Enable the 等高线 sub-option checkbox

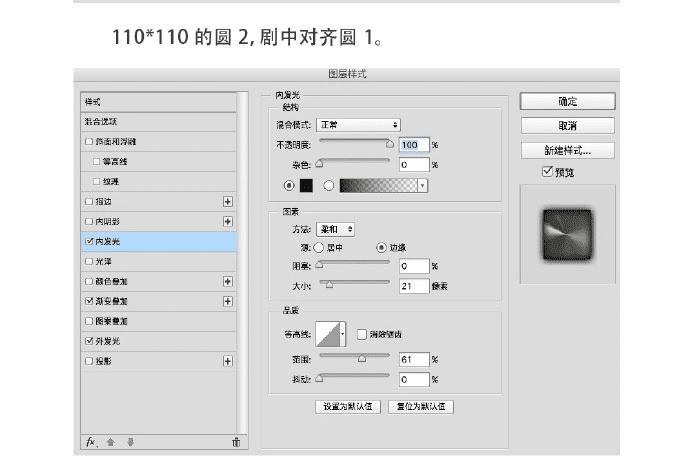pyautogui.click(x=96, y=162)
